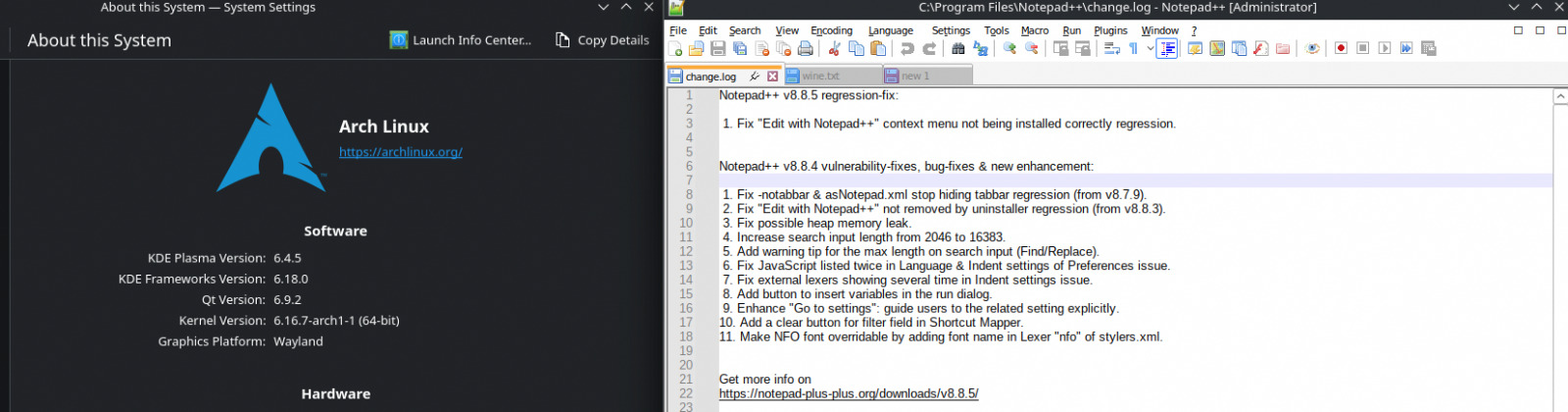1568x412 pixels.
Task: Open the Plugins menu
Action: (x=1110, y=30)
